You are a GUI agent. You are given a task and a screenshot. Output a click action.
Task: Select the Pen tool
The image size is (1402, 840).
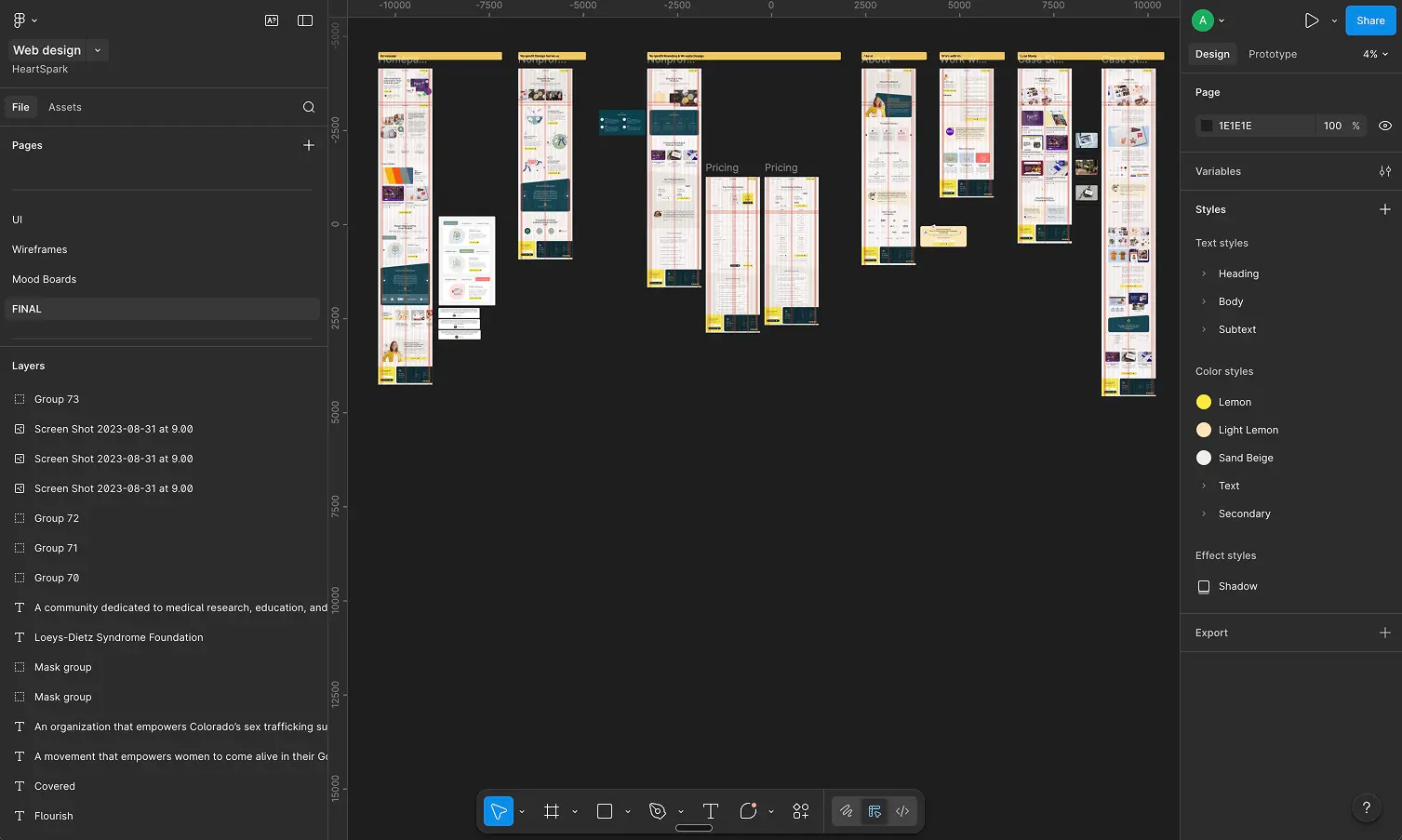click(658, 811)
